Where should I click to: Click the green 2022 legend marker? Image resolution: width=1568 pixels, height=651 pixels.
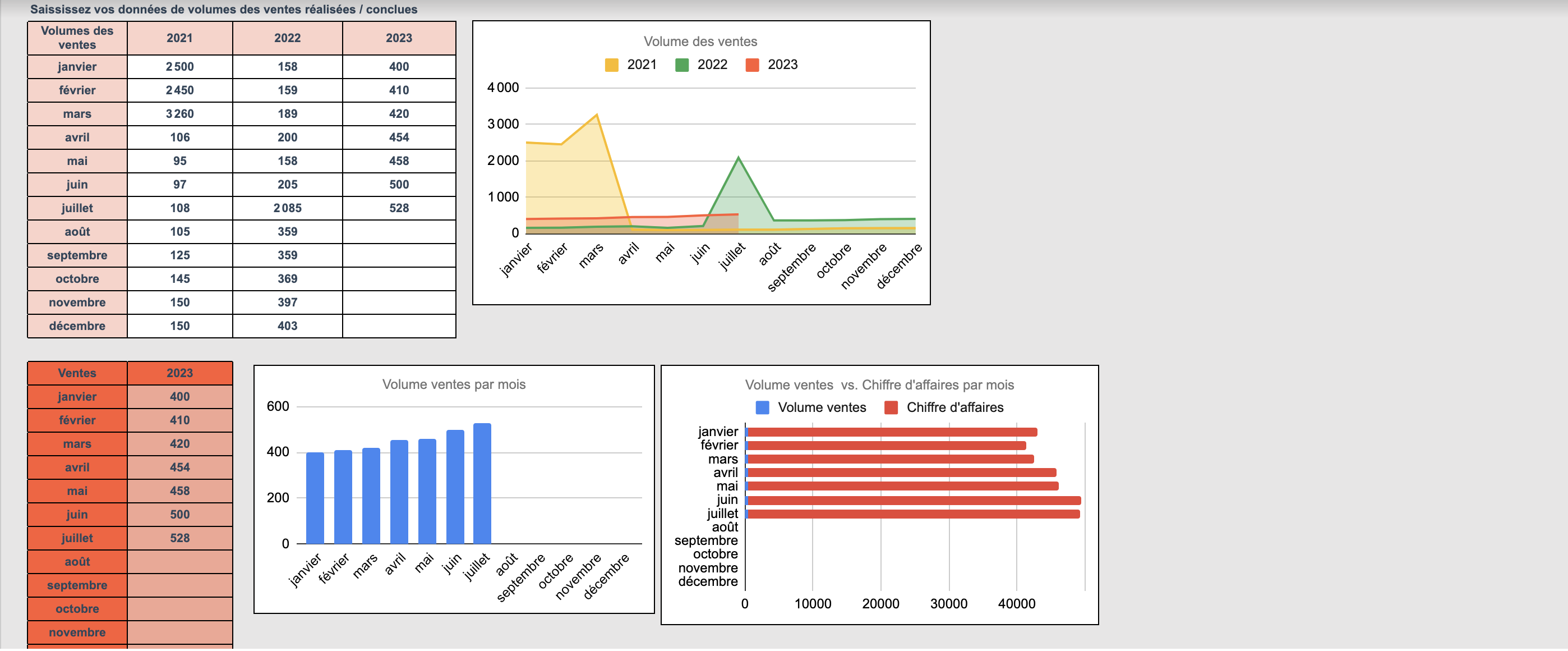681,65
